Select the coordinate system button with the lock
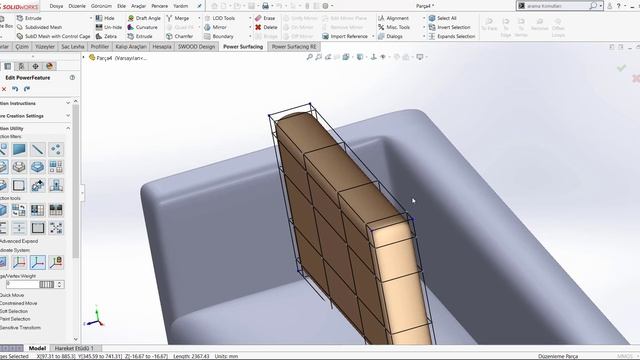Image resolution: width=640 pixels, height=360 pixels. tap(56, 262)
